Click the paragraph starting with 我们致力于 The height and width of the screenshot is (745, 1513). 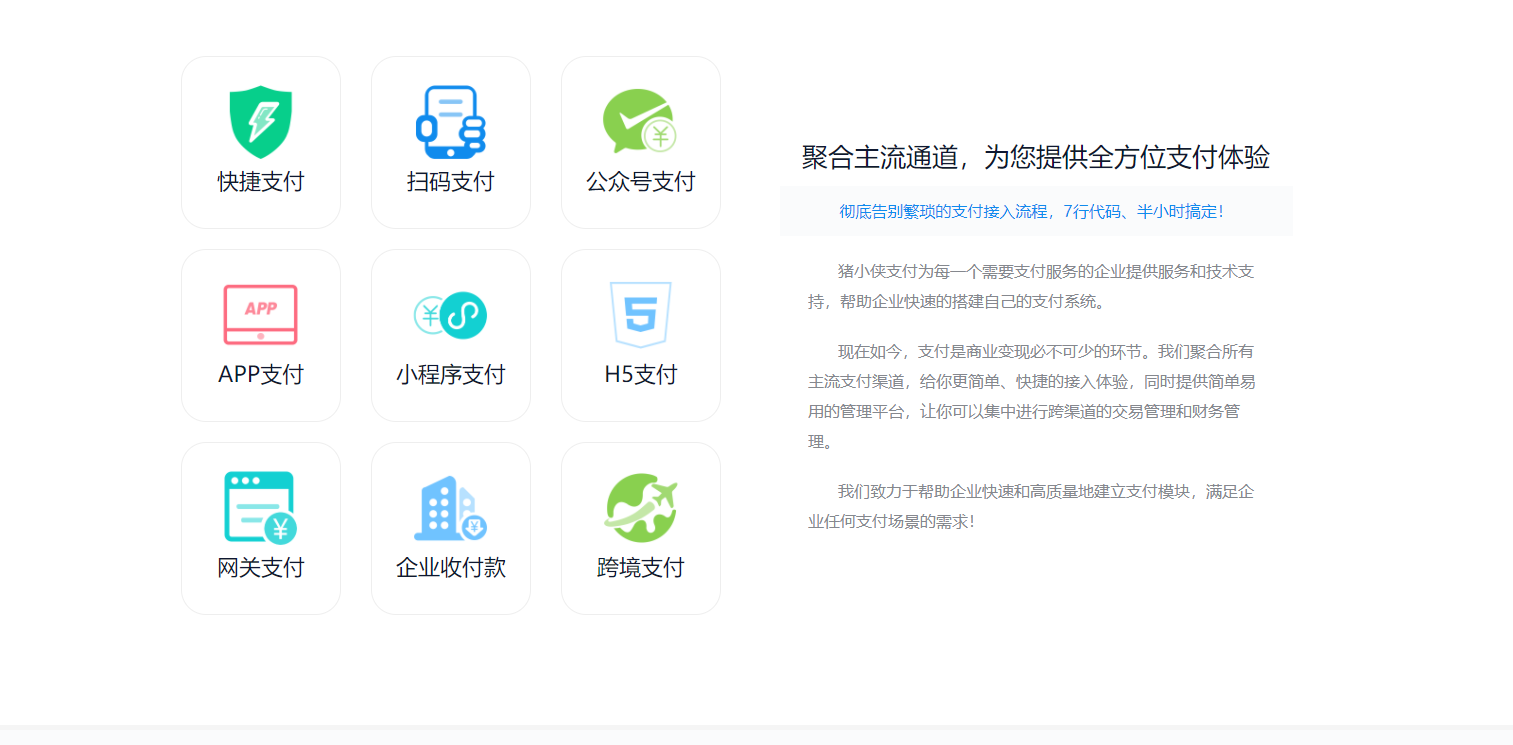tap(1031, 506)
